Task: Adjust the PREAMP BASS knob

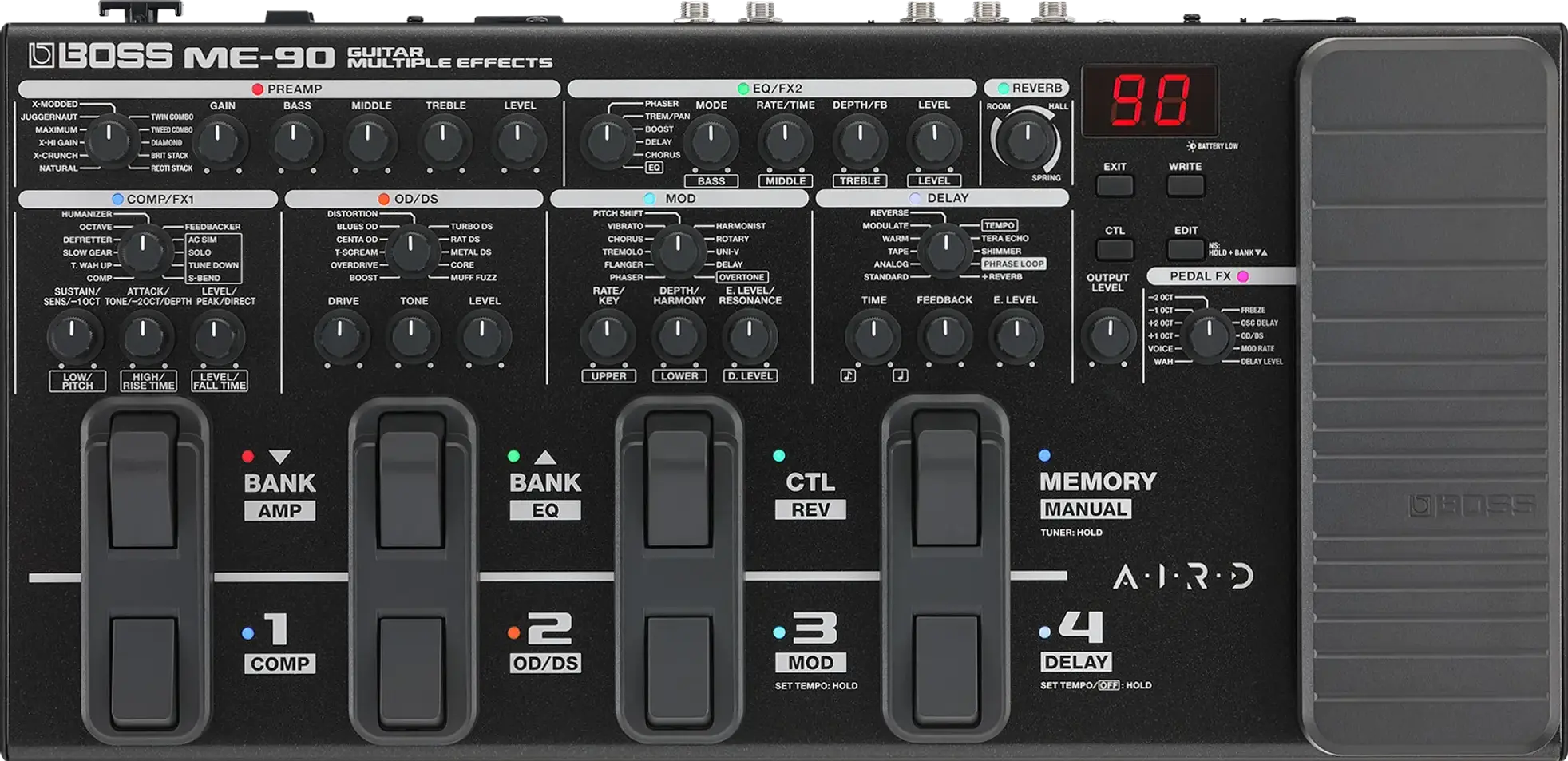Action: [295, 141]
